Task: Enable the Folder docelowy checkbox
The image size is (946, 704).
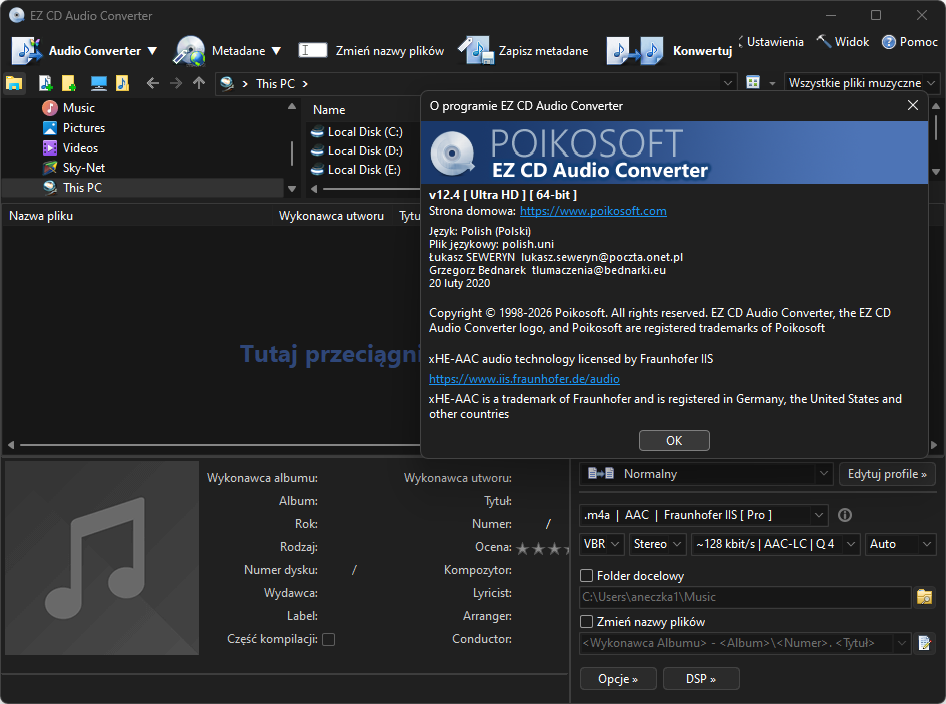Action: (x=586, y=576)
